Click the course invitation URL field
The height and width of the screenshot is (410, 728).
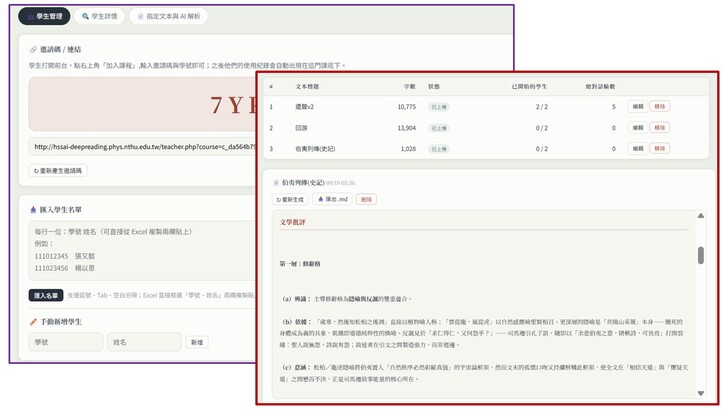144,147
